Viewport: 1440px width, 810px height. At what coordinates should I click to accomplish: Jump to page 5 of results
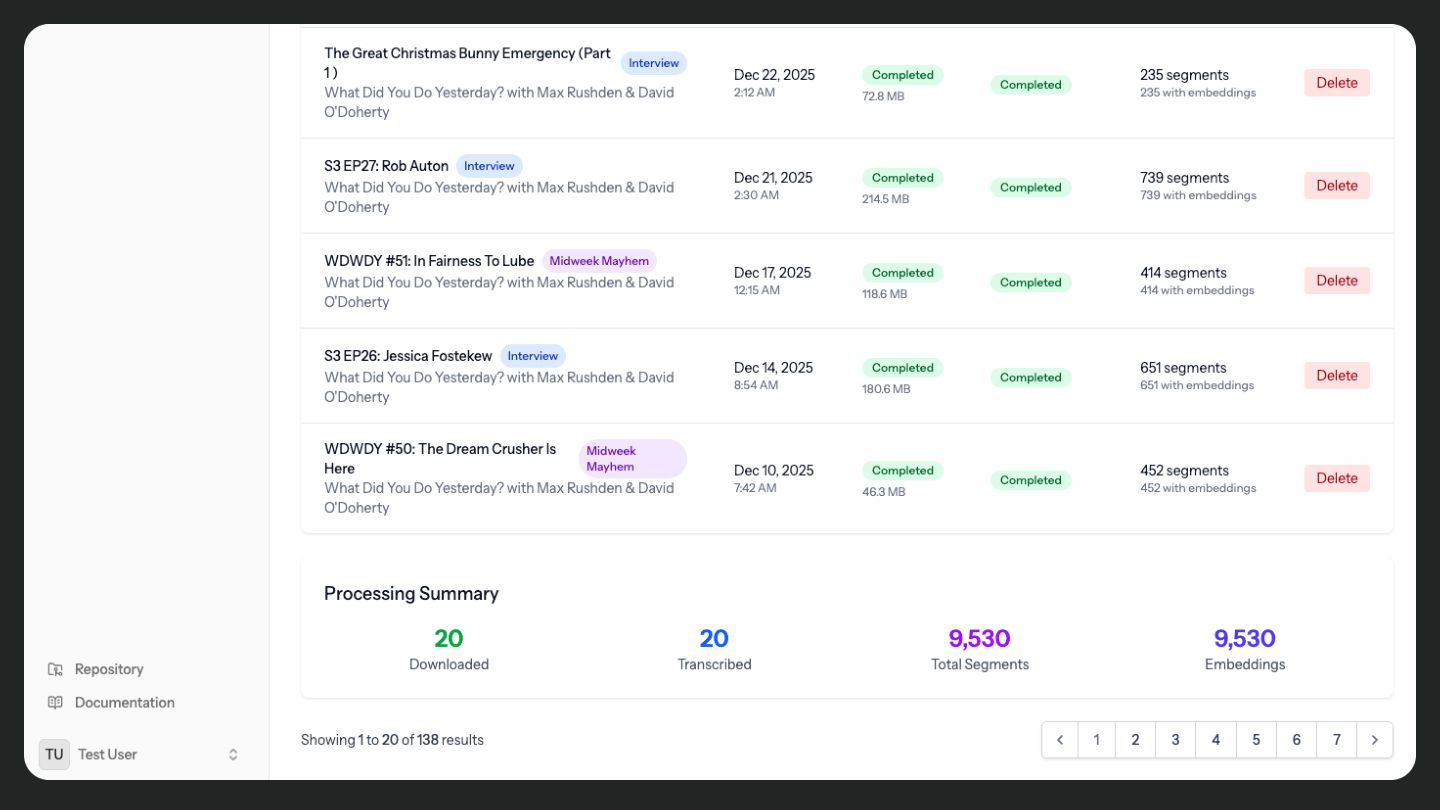pos(1256,740)
